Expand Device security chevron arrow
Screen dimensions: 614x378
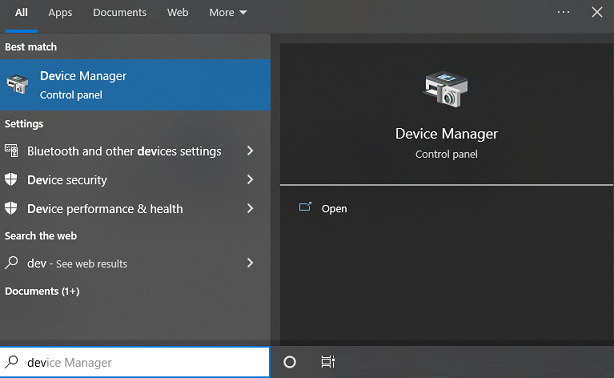(x=250, y=179)
